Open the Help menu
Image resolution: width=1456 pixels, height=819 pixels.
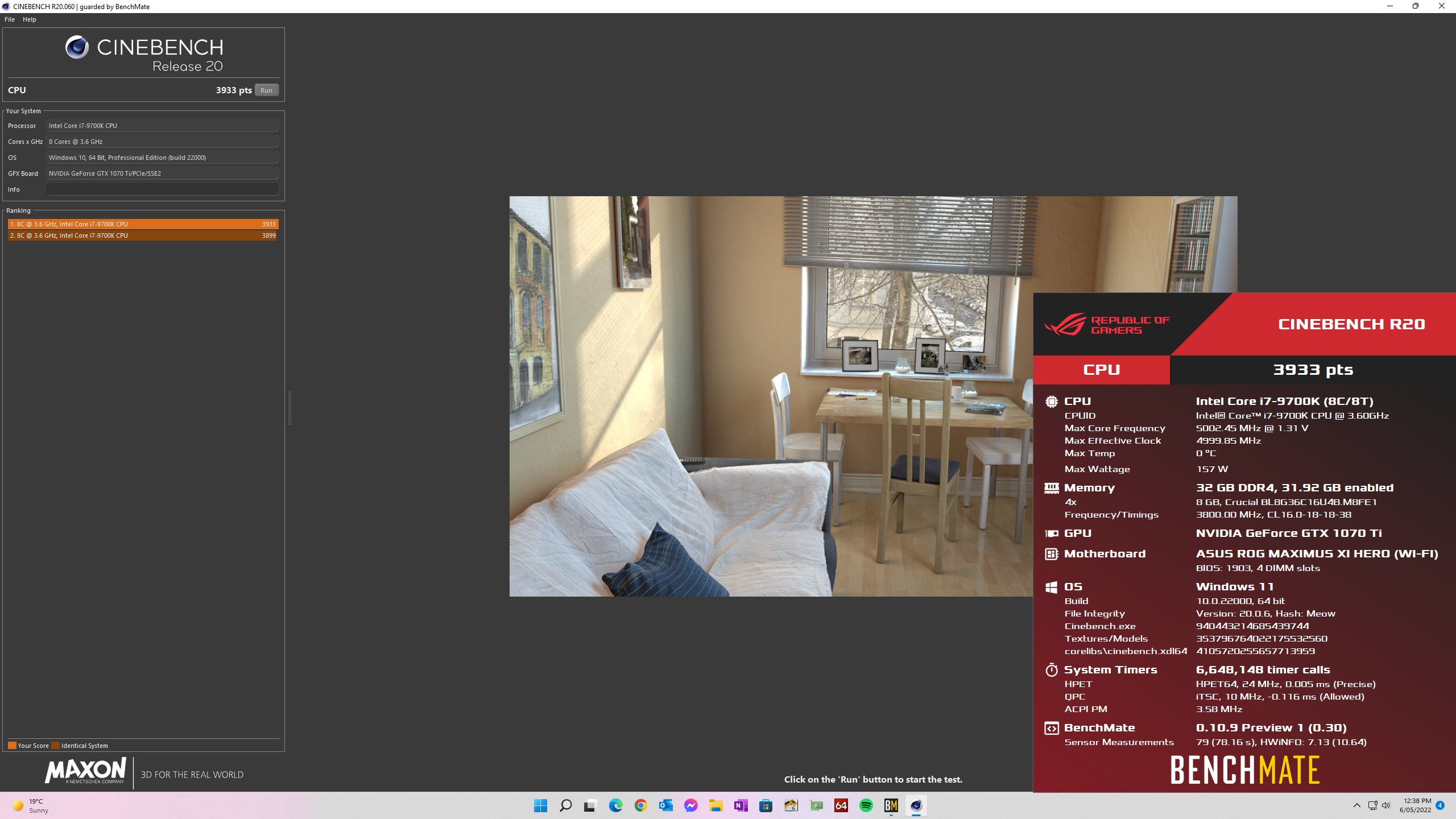click(30, 19)
